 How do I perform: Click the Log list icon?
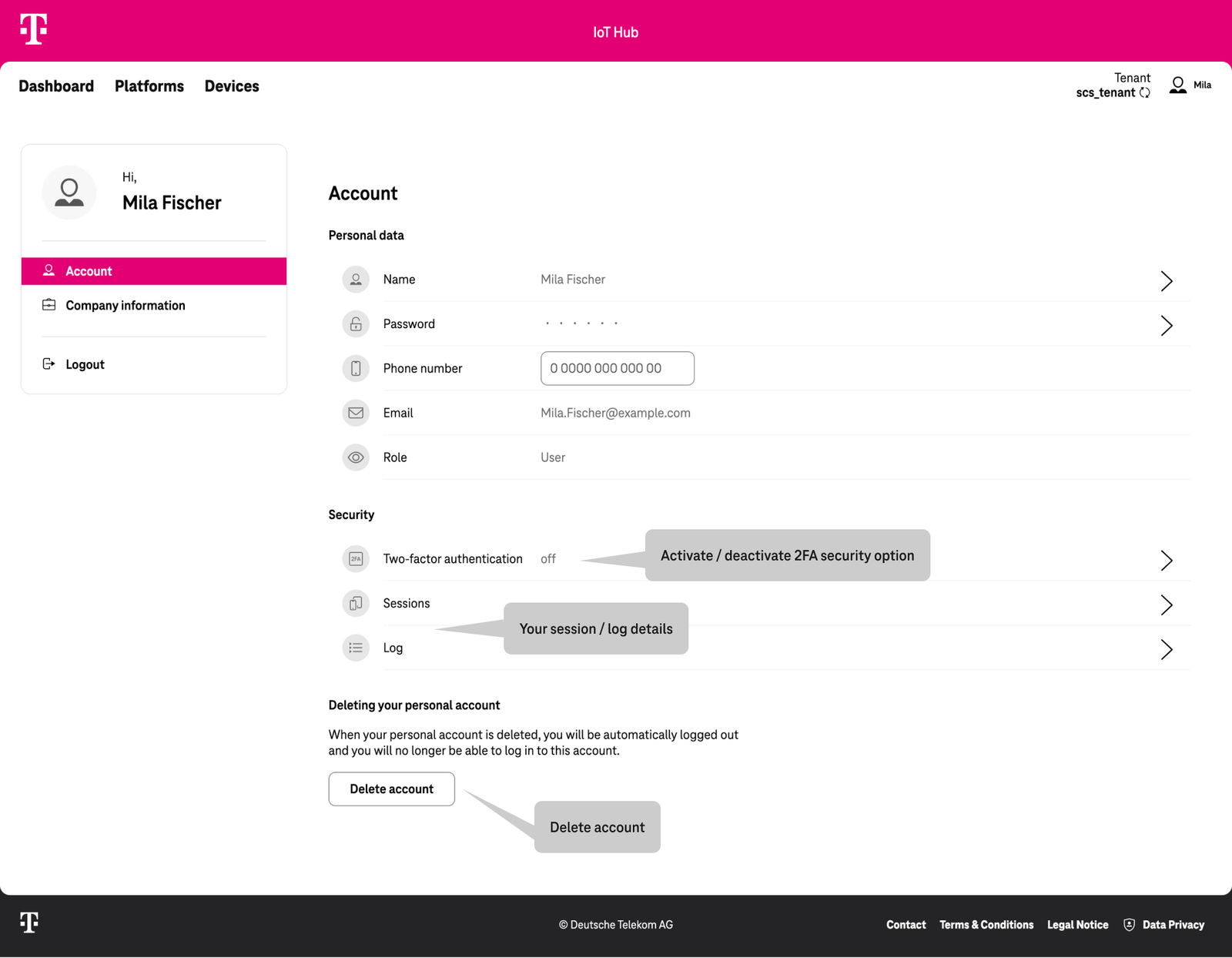(x=355, y=648)
